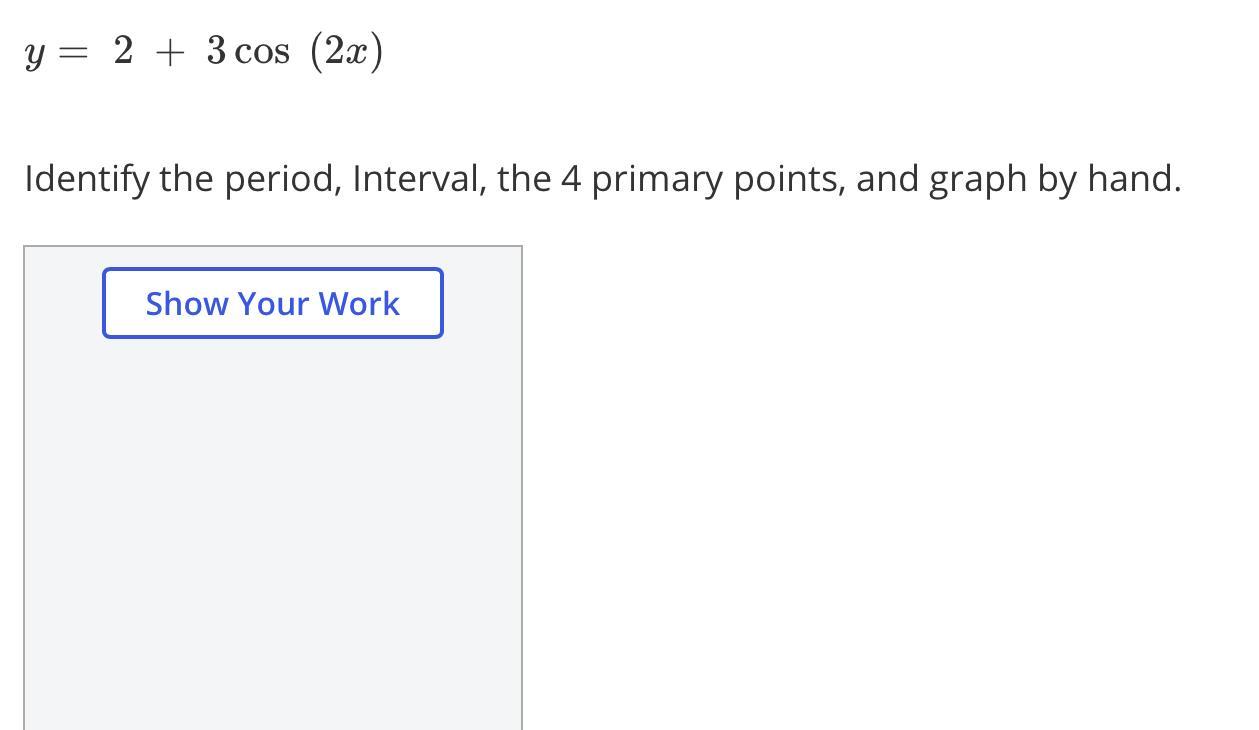
Task: Click the word "period" in the instructions
Action: tap(282, 180)
